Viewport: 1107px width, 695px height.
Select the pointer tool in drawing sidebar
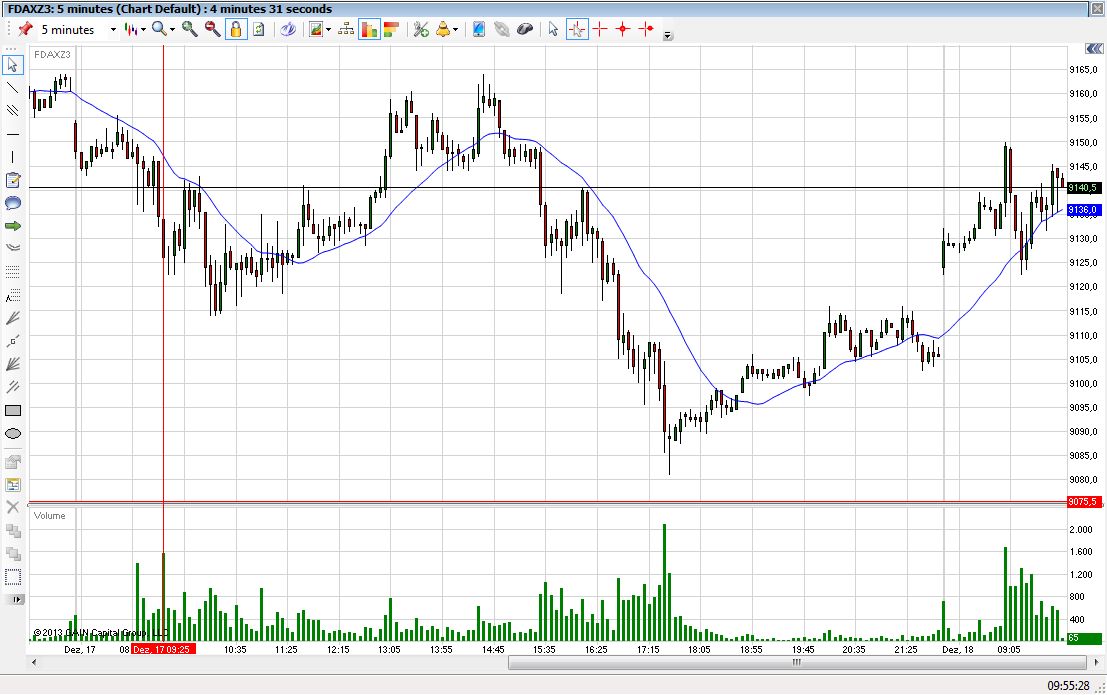pos(13,65)
